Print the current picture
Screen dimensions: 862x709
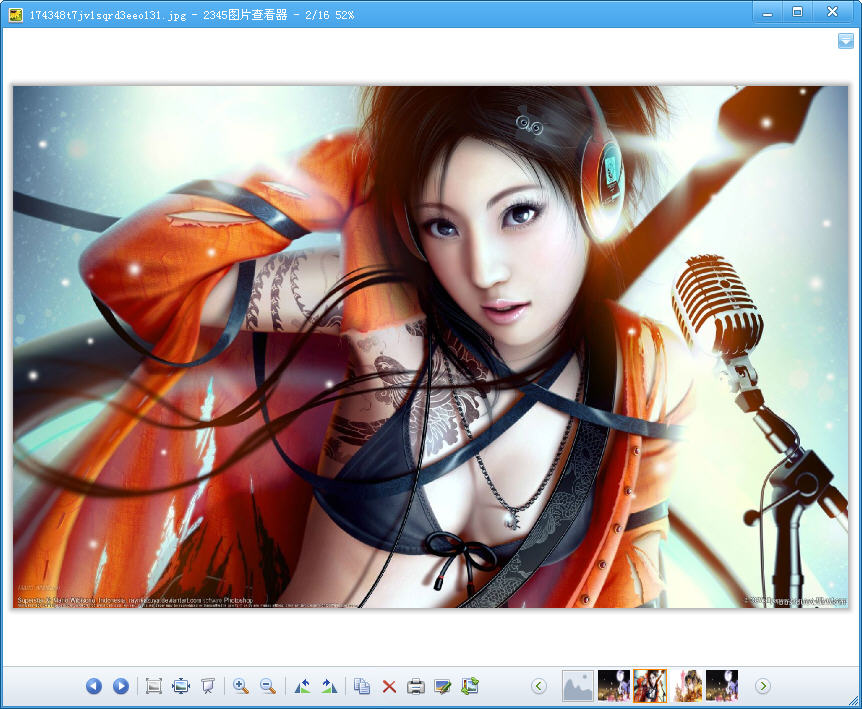pos(416,686)
